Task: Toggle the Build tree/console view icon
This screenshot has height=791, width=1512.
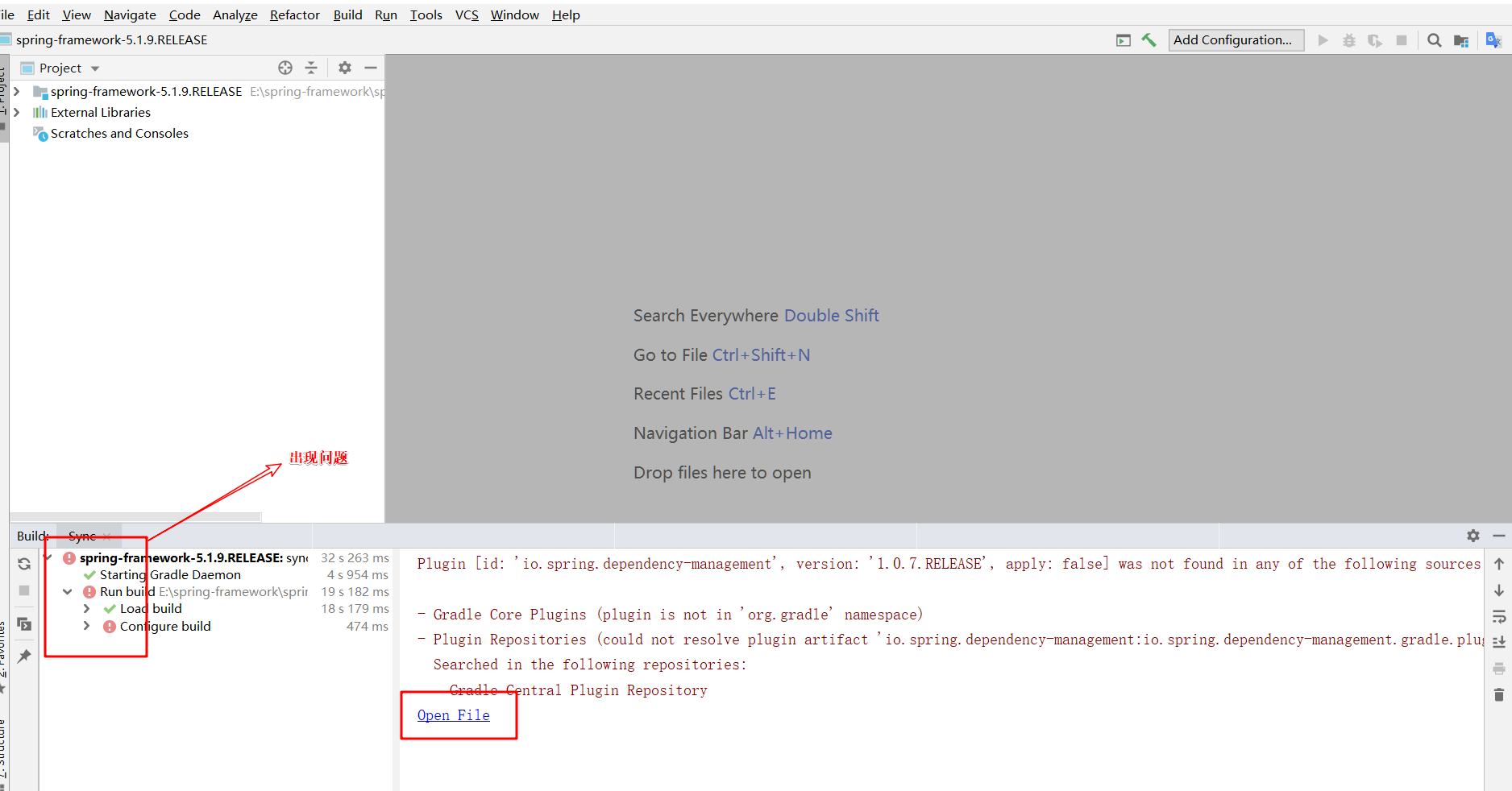Action: coord(24,624)
